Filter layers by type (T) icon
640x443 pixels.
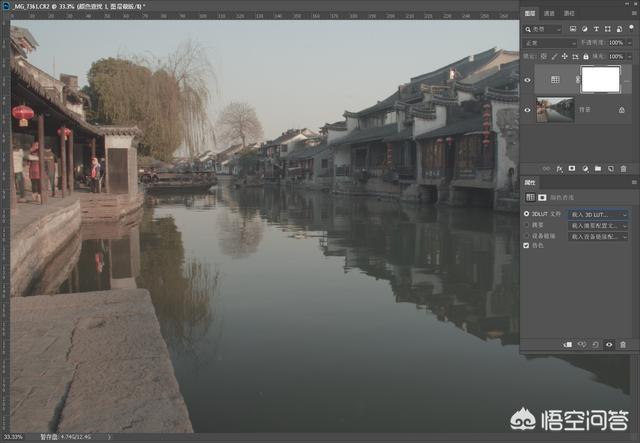[x=596, y=29]
